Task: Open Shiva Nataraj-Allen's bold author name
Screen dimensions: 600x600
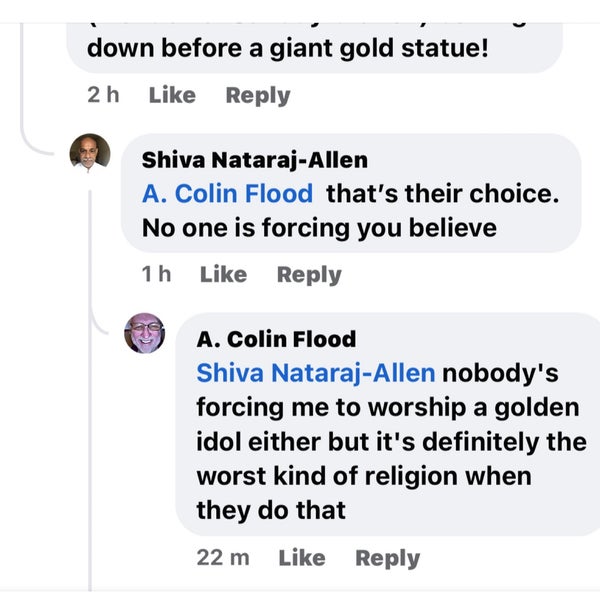Action: click(254, 160)
